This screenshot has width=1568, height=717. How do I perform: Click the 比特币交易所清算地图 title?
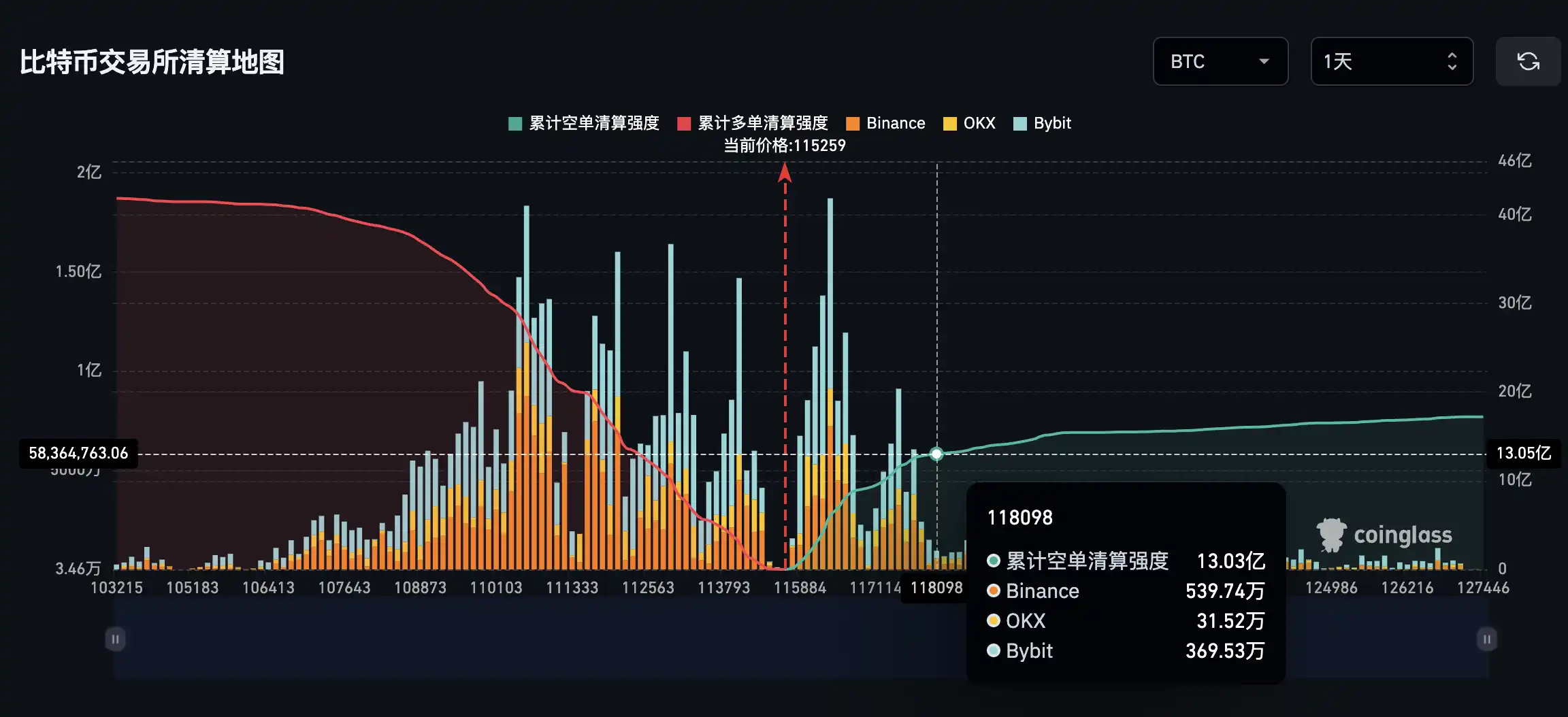click(x=152, y=62)
